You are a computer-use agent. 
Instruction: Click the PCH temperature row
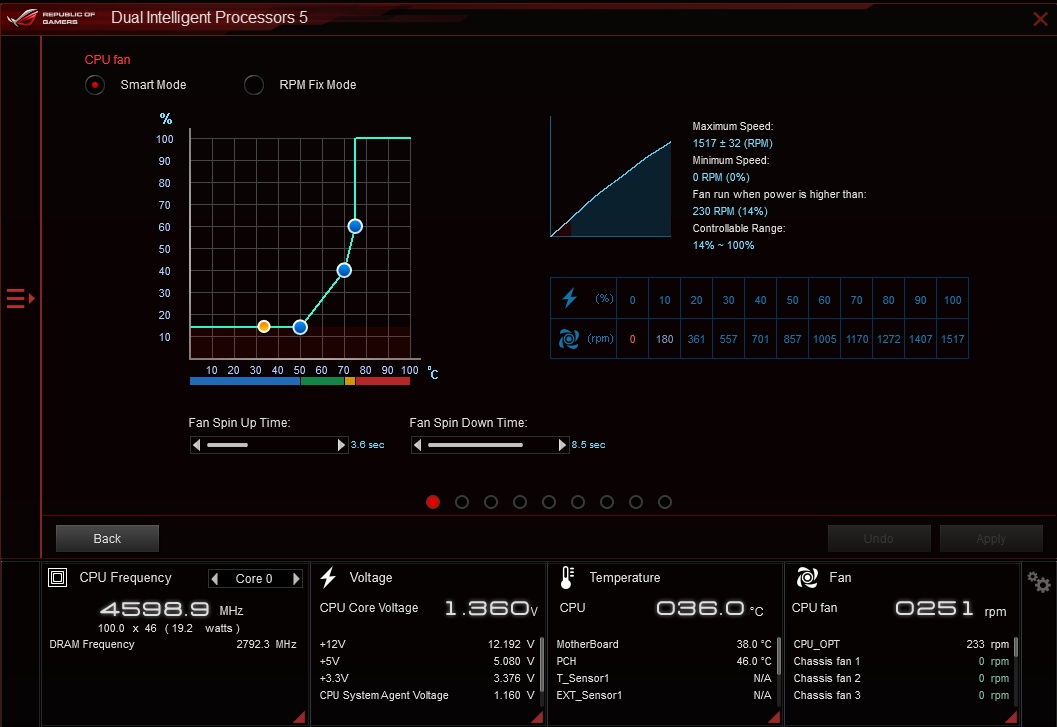pos(664,661)
